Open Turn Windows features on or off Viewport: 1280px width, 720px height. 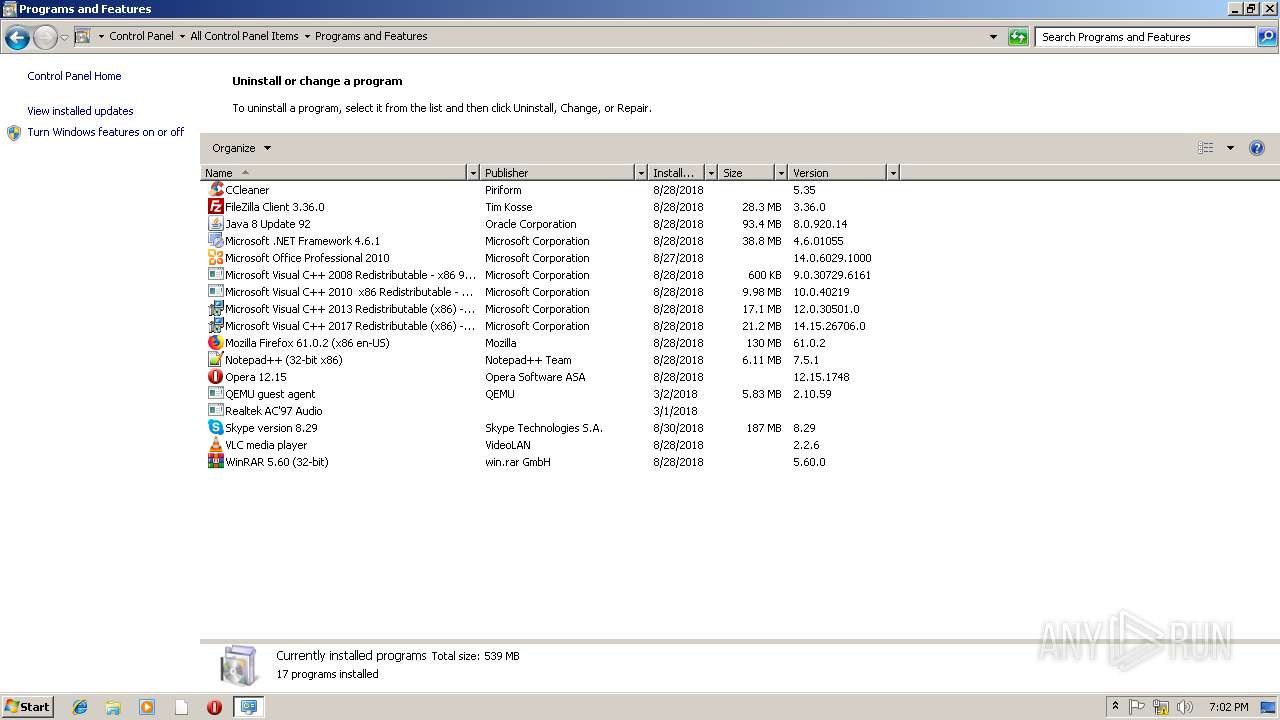(x=105, y=132)
